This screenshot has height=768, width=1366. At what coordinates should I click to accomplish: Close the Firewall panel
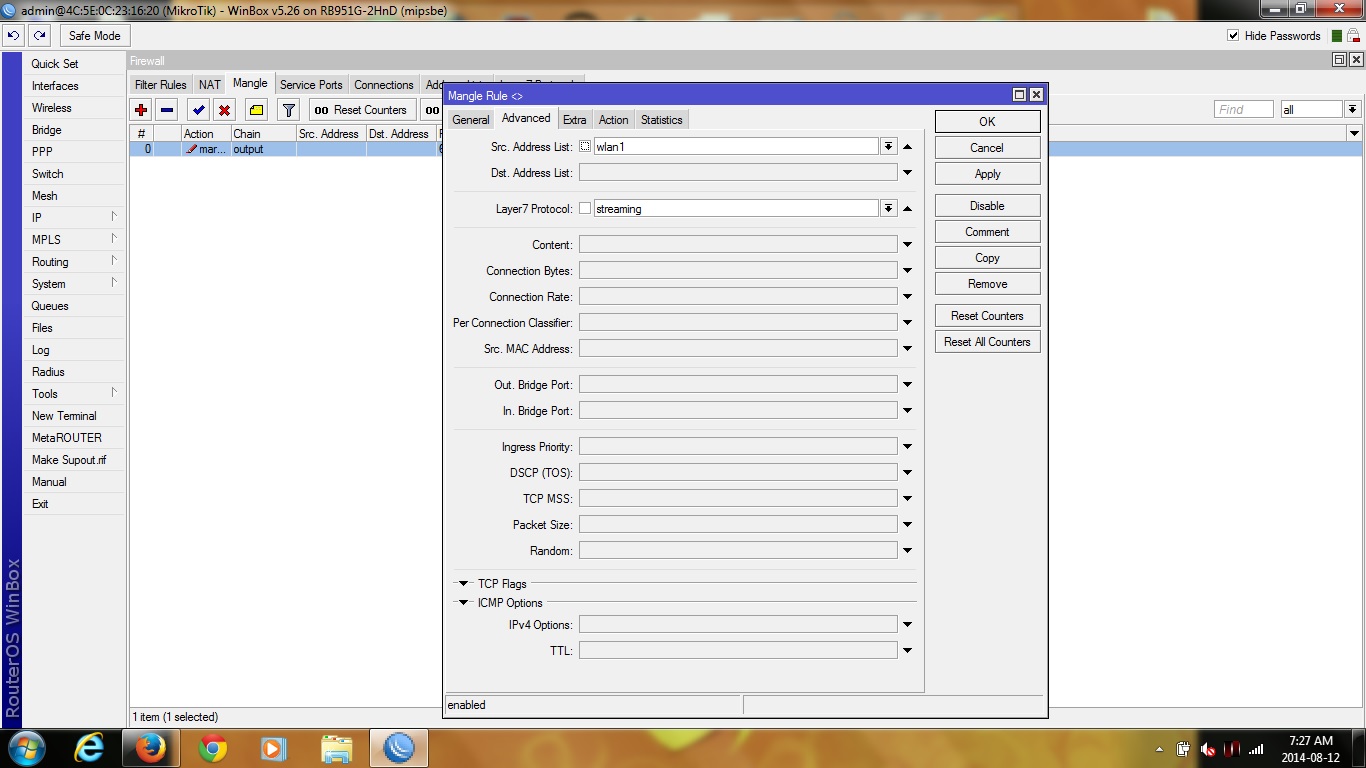point(1355,60)
